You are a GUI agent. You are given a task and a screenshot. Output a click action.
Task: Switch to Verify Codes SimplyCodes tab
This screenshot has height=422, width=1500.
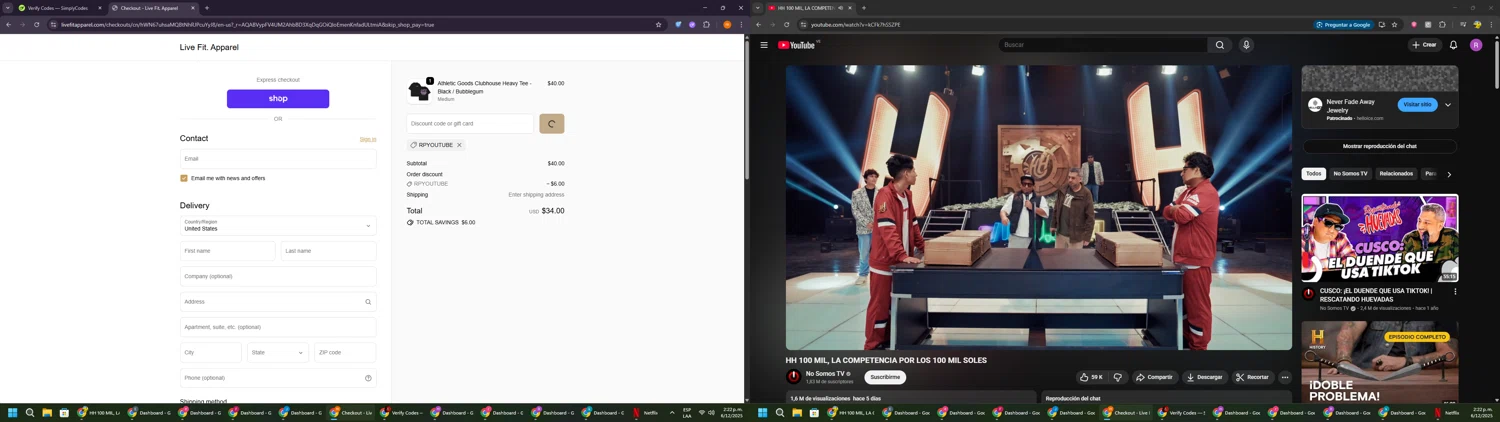[58, 8]
